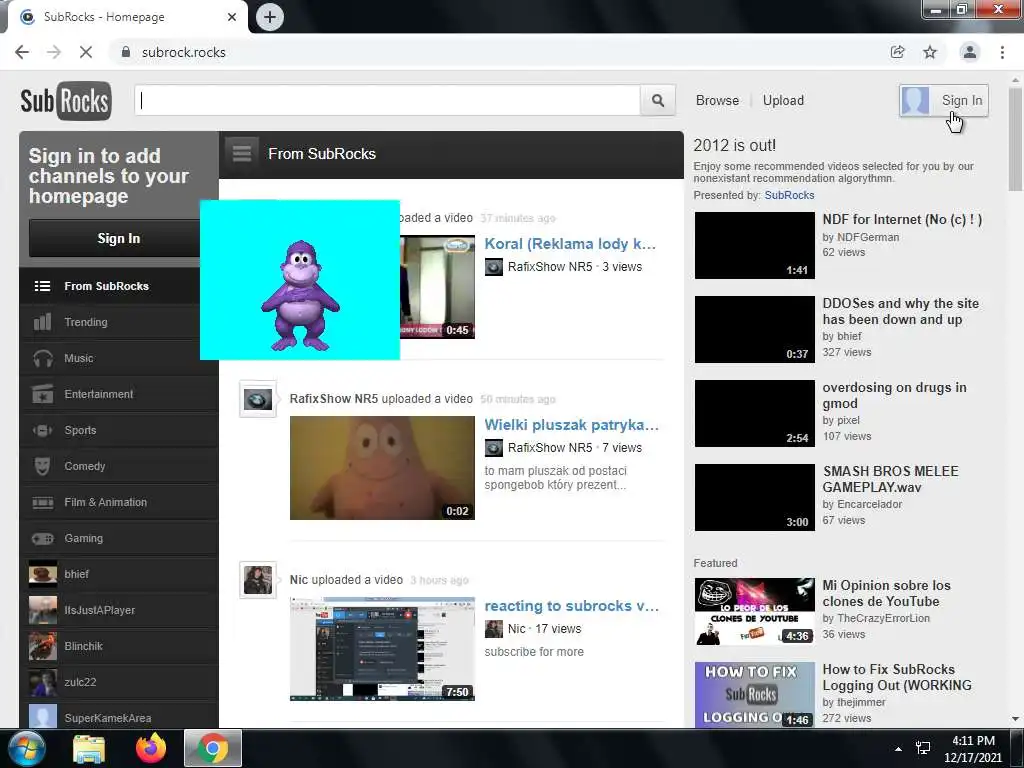Open zulc22 channel avatar
This screenshot has width=1024, height=768.
(42, 682)
